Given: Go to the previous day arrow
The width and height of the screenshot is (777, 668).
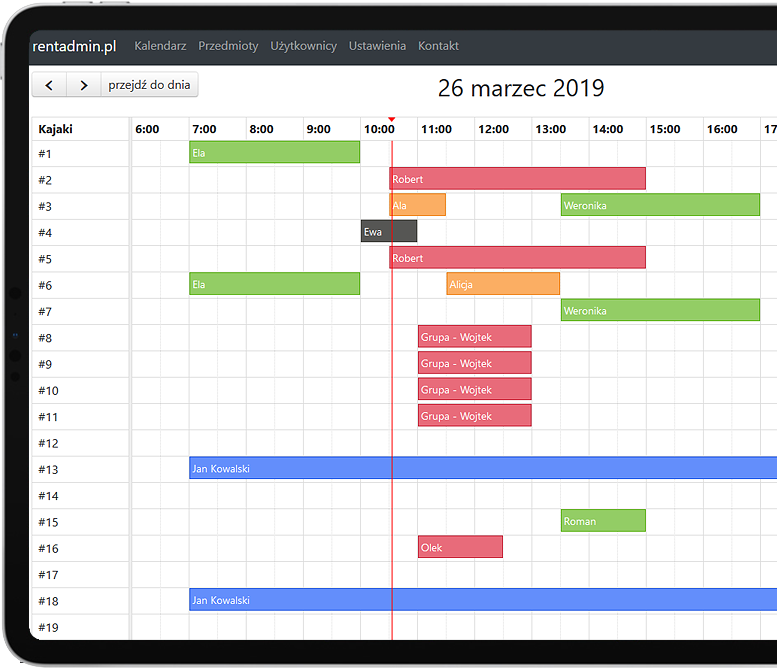Looking at the screenshot, I should point(49,85).
